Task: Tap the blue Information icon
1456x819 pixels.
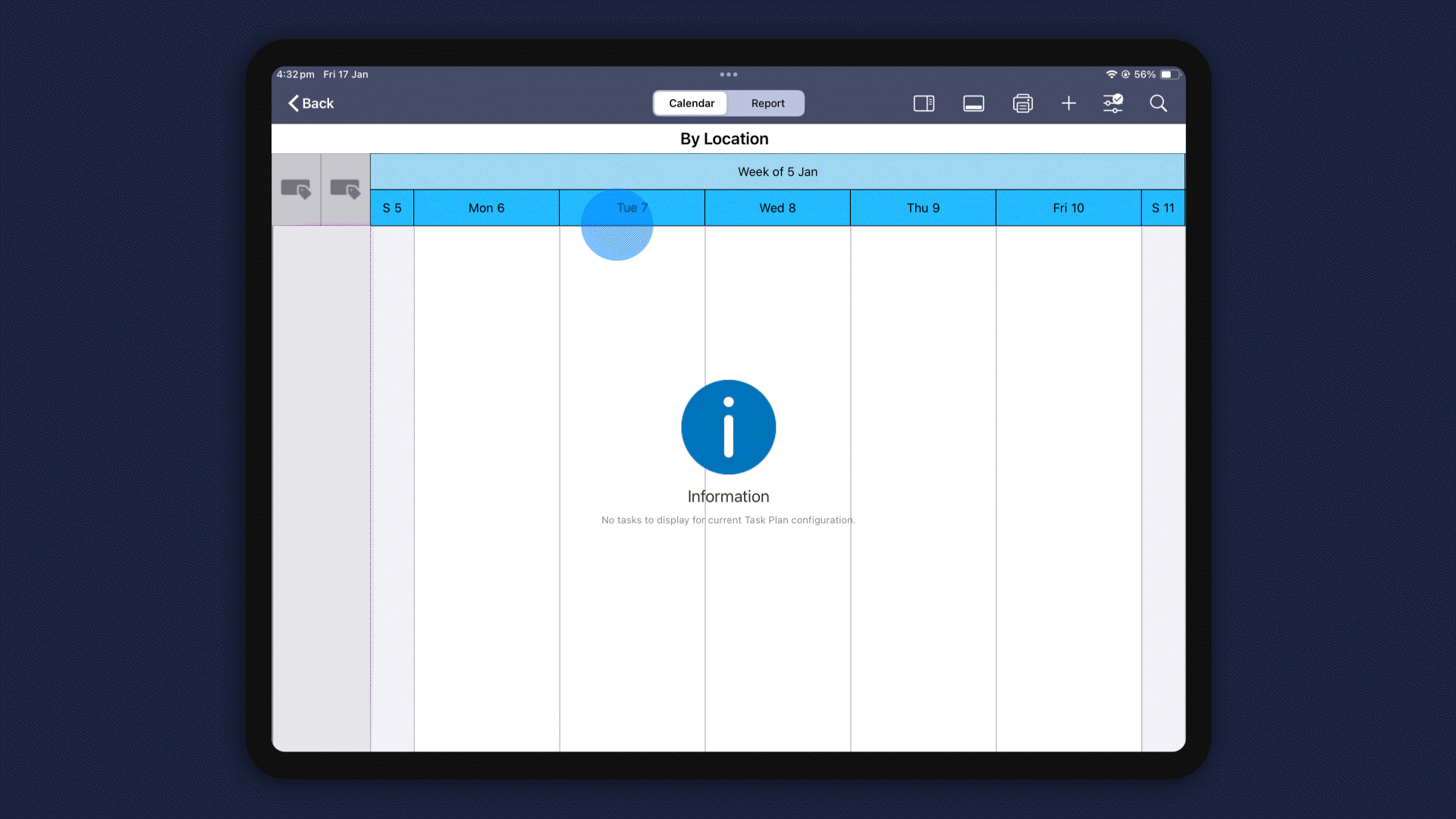Action: [728, 427]
